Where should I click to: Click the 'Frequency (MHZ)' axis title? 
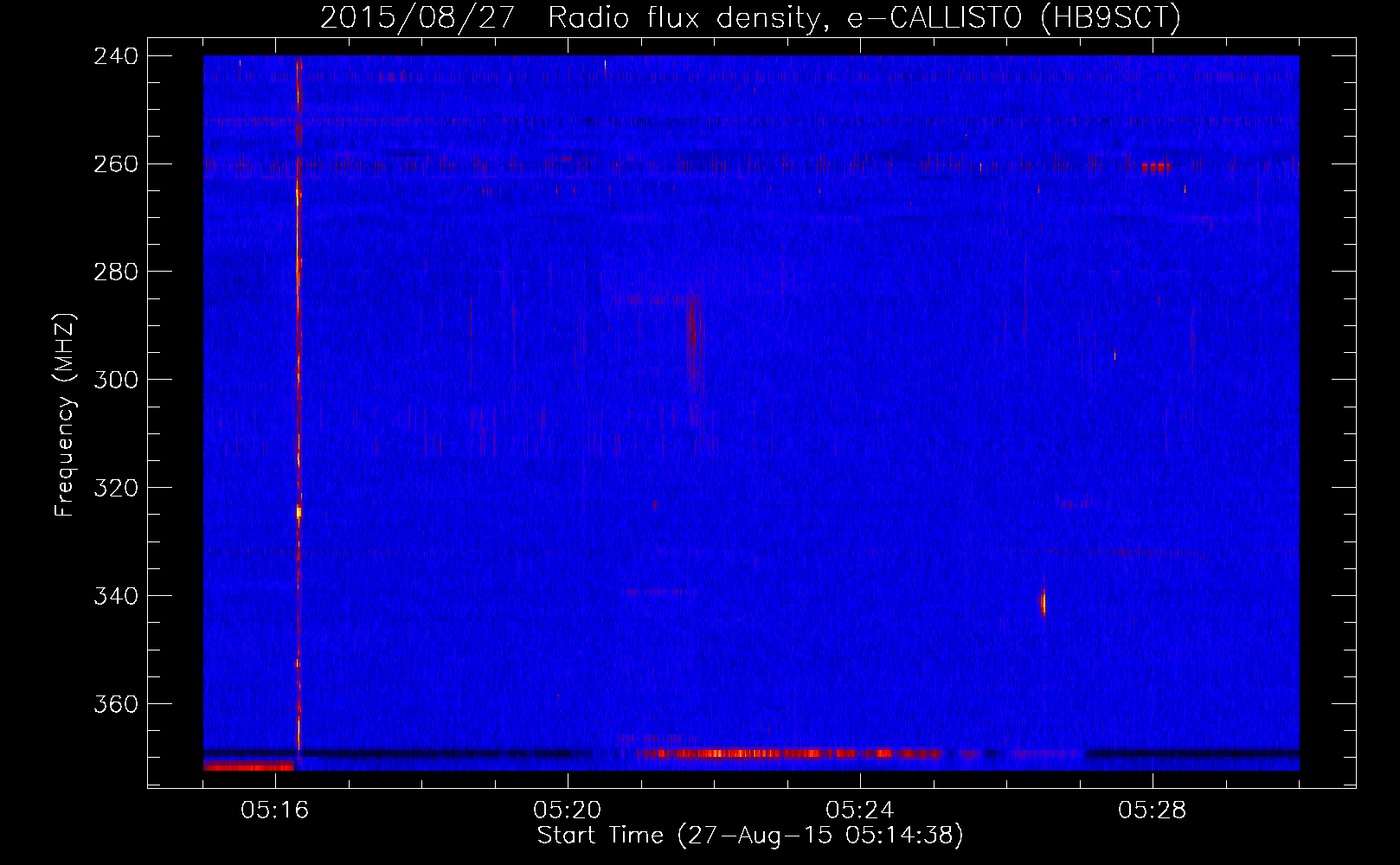tap(65, 414)
